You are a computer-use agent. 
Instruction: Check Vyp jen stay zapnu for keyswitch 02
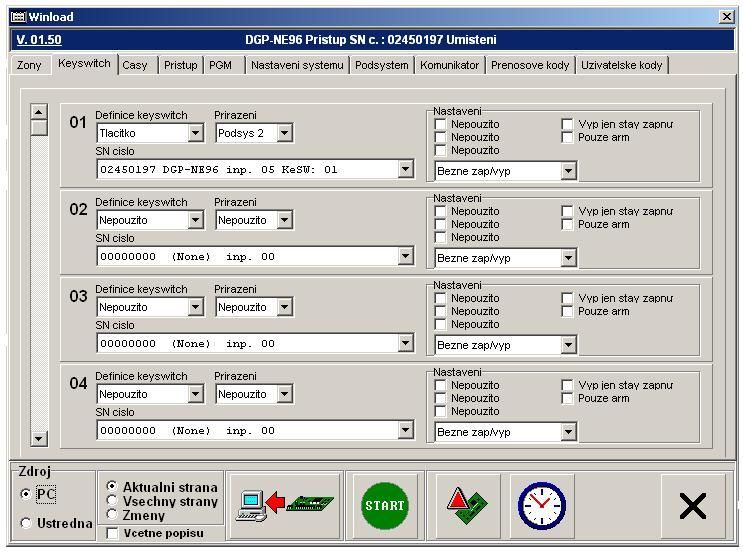click(x=567, y=212)
